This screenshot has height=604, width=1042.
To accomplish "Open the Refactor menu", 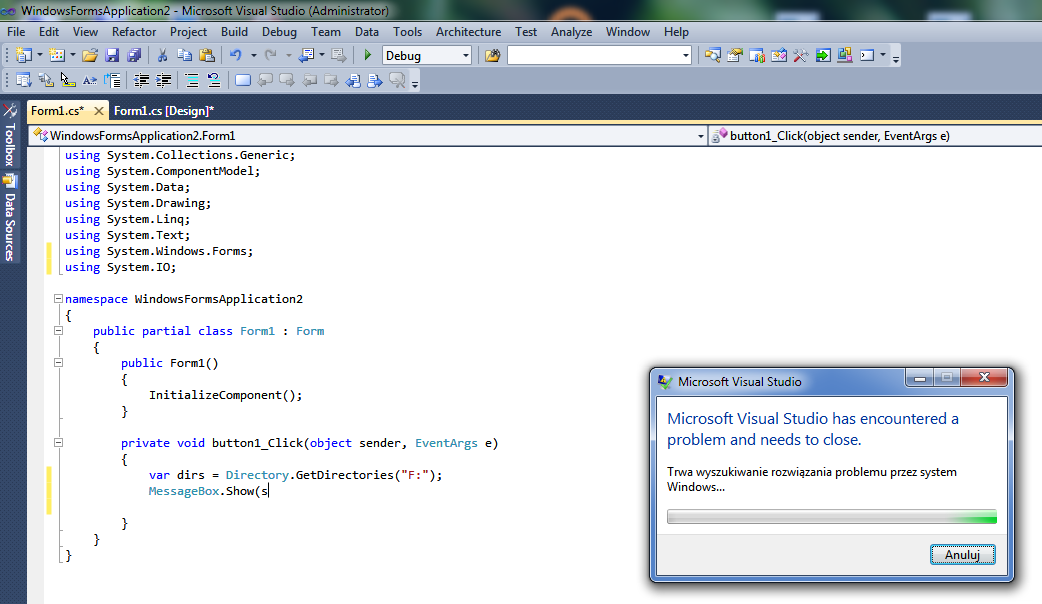I will point(133,32).
